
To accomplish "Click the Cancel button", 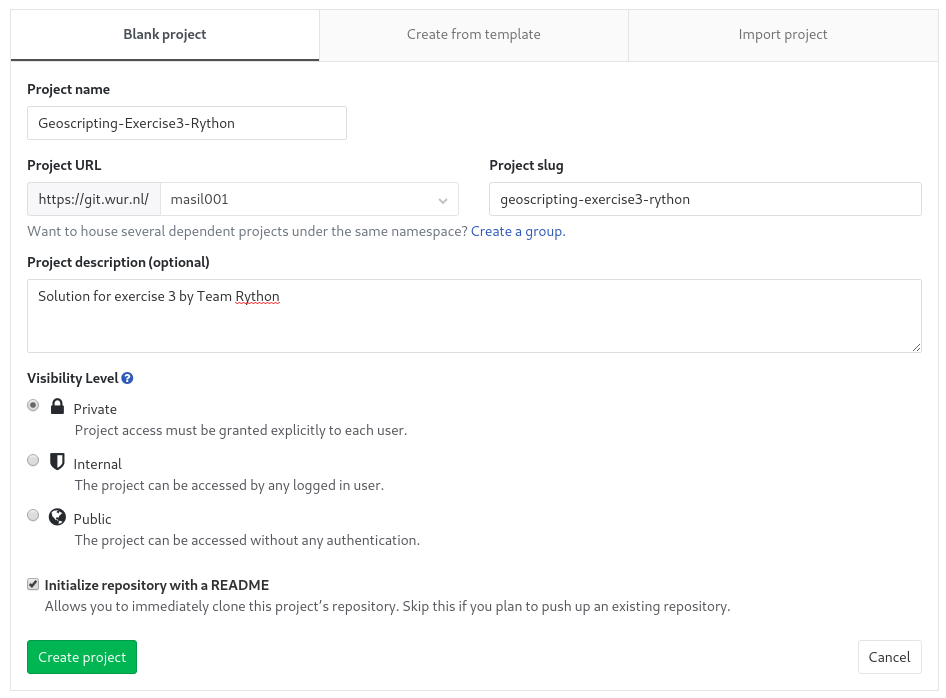I will click(889, 657).
